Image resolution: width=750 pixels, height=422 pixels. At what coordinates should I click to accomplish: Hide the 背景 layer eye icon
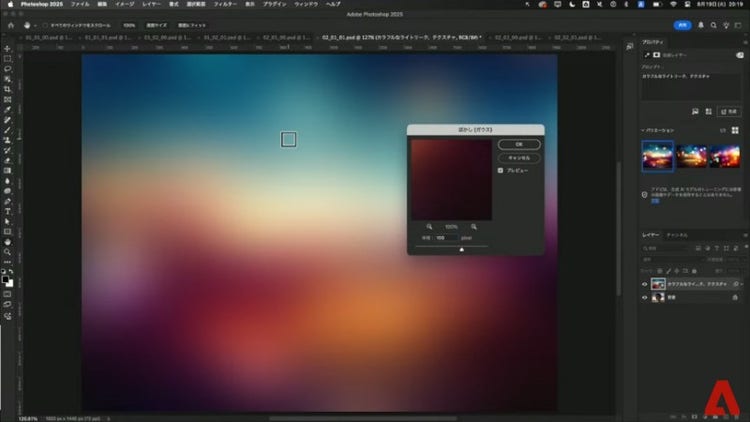point(644,298)
